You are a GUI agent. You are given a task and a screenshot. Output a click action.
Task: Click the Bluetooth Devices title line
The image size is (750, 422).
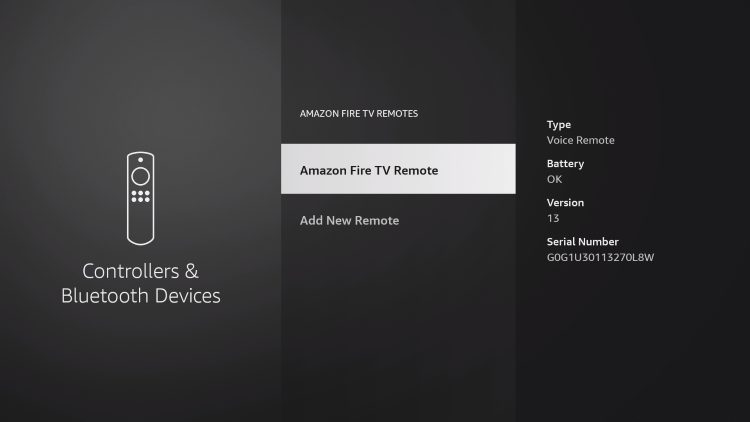[x=141, y=296]
